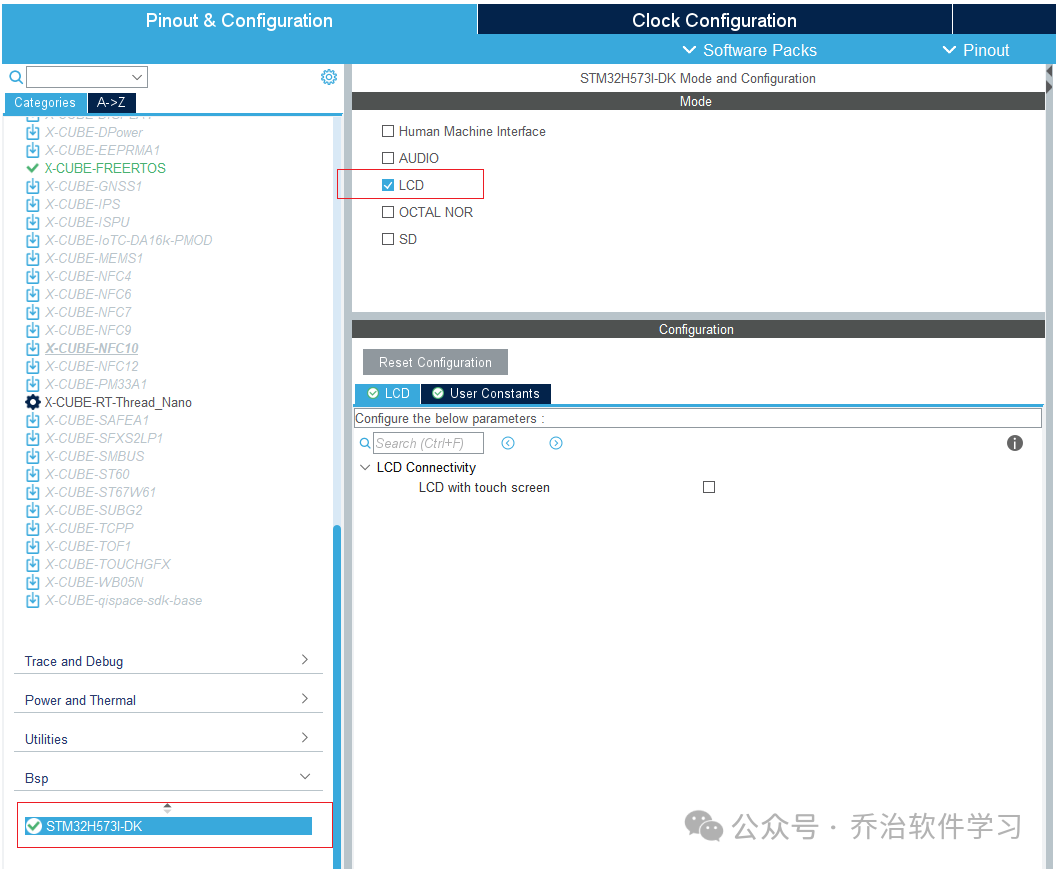Expand the Trace and Debug category

click(x=168, y=661)
